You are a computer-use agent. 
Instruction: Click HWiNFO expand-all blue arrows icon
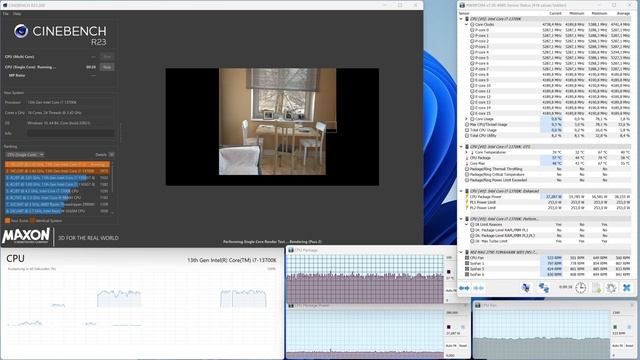(x=464, y=288)
